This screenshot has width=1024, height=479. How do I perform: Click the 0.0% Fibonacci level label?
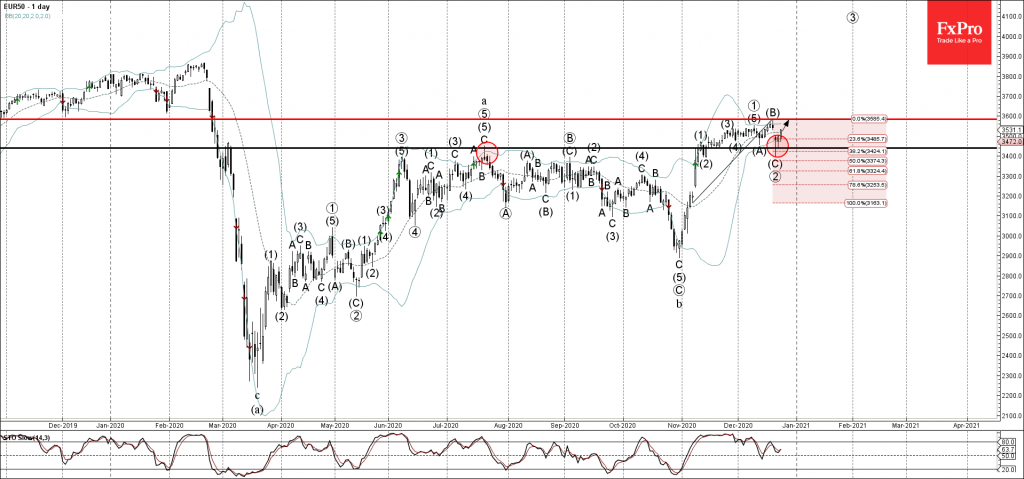pos(868,118)
